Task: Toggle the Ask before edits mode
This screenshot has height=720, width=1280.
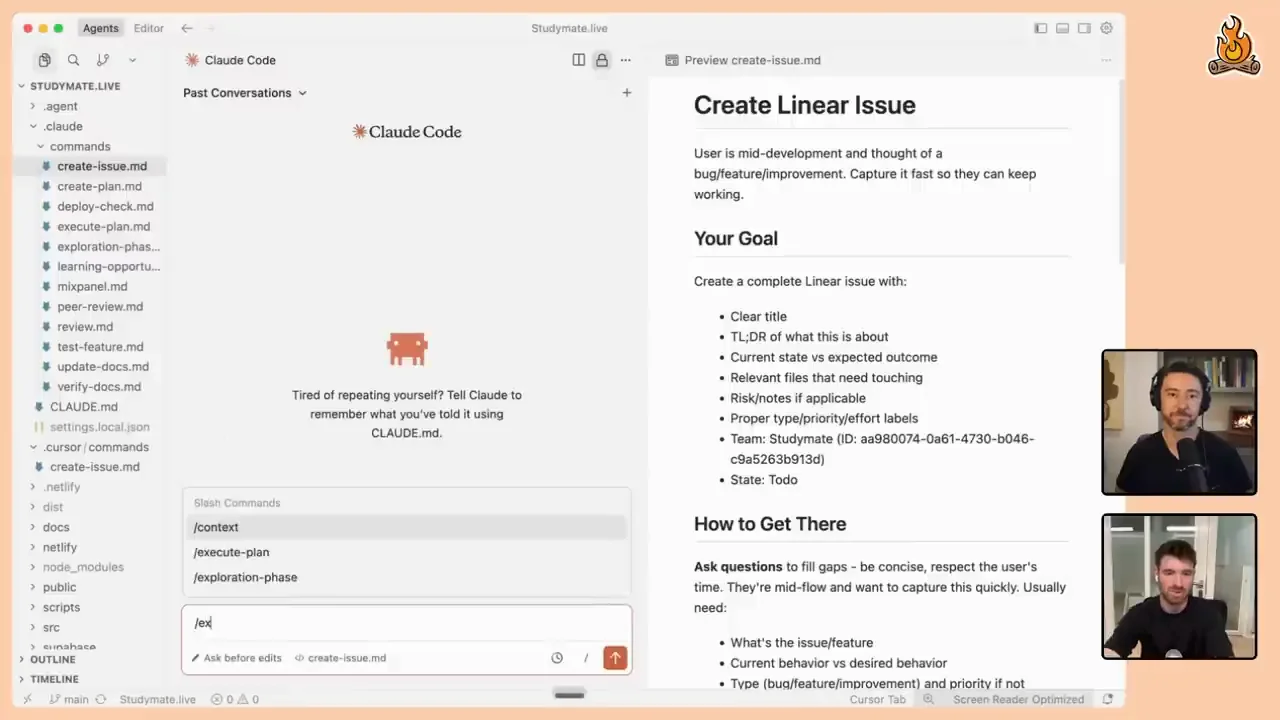Action: 237,658
